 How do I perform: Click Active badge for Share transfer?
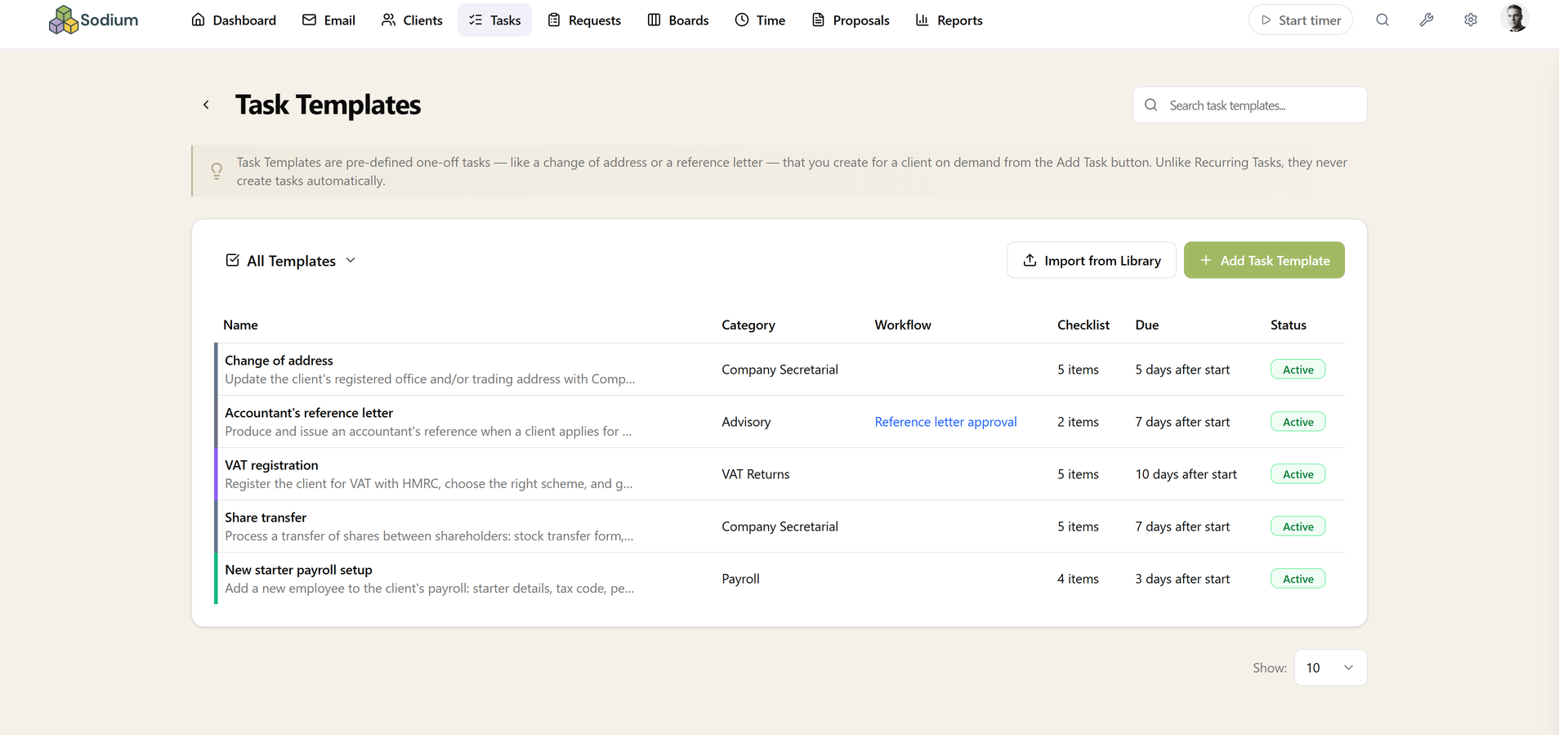tap(1298, 527)
